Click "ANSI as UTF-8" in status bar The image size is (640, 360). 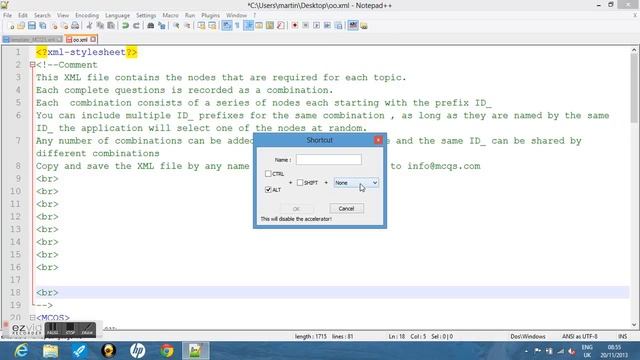[580, 336]
